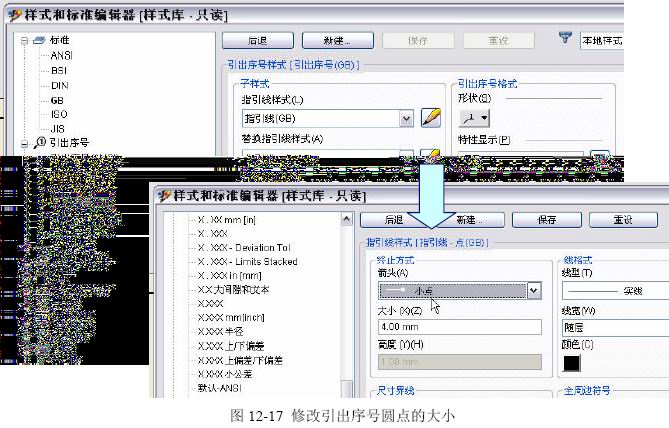669x428 pixels.
Task: Open the 形状 shape picker button
Action: 474,118
